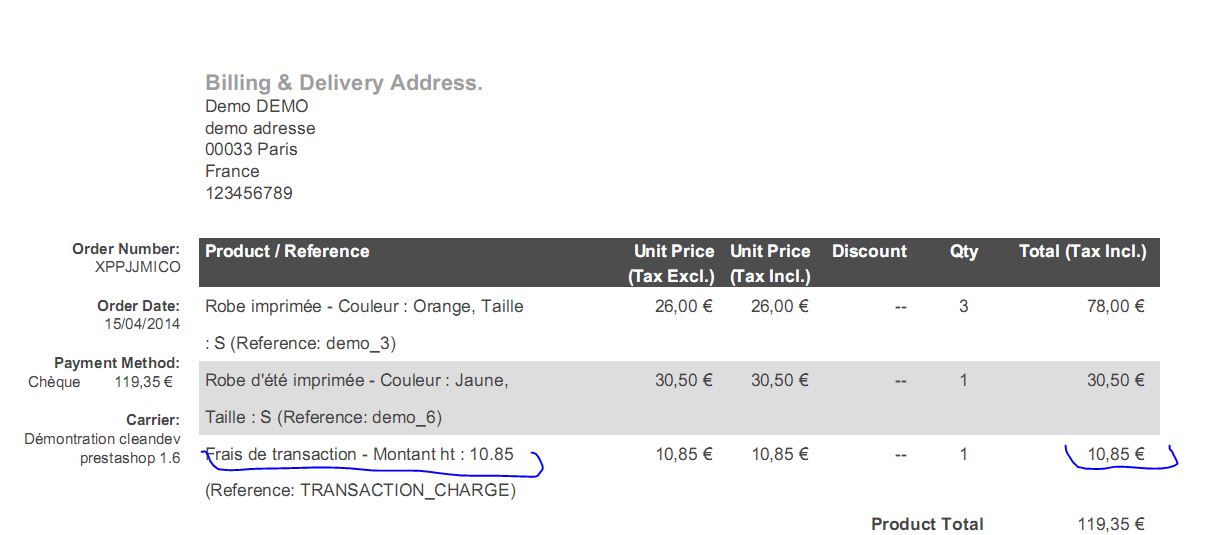
Task: Click the Qty column header
Action: (964, 251)
